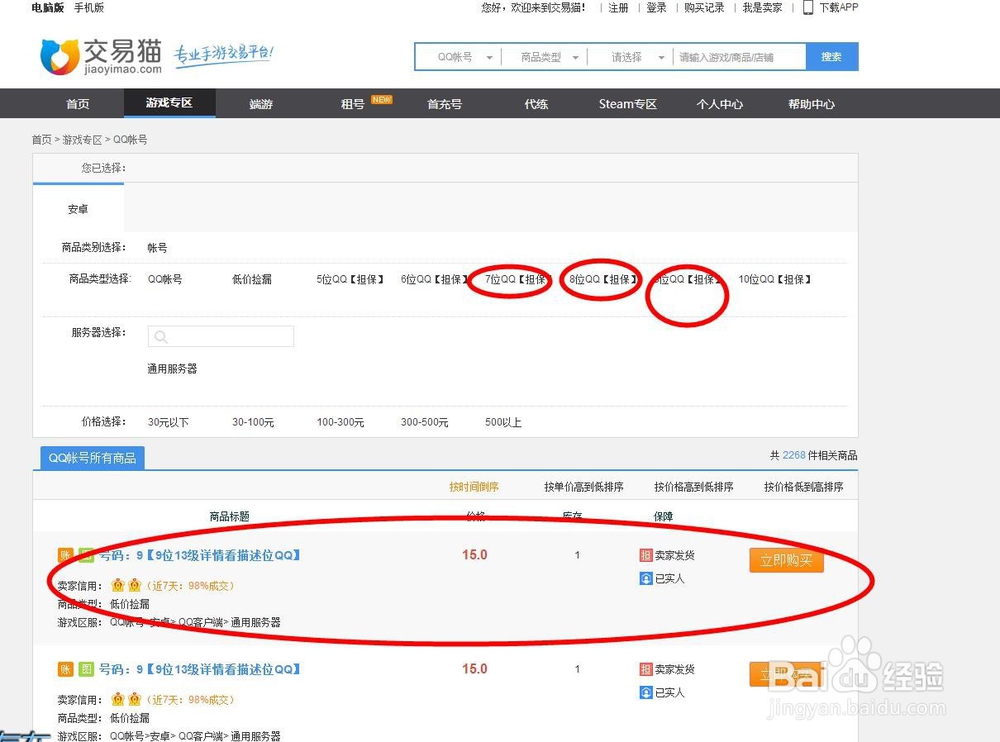
Task: Open the 个人中心 navigation tab
Action: click(x=719, y=103)
